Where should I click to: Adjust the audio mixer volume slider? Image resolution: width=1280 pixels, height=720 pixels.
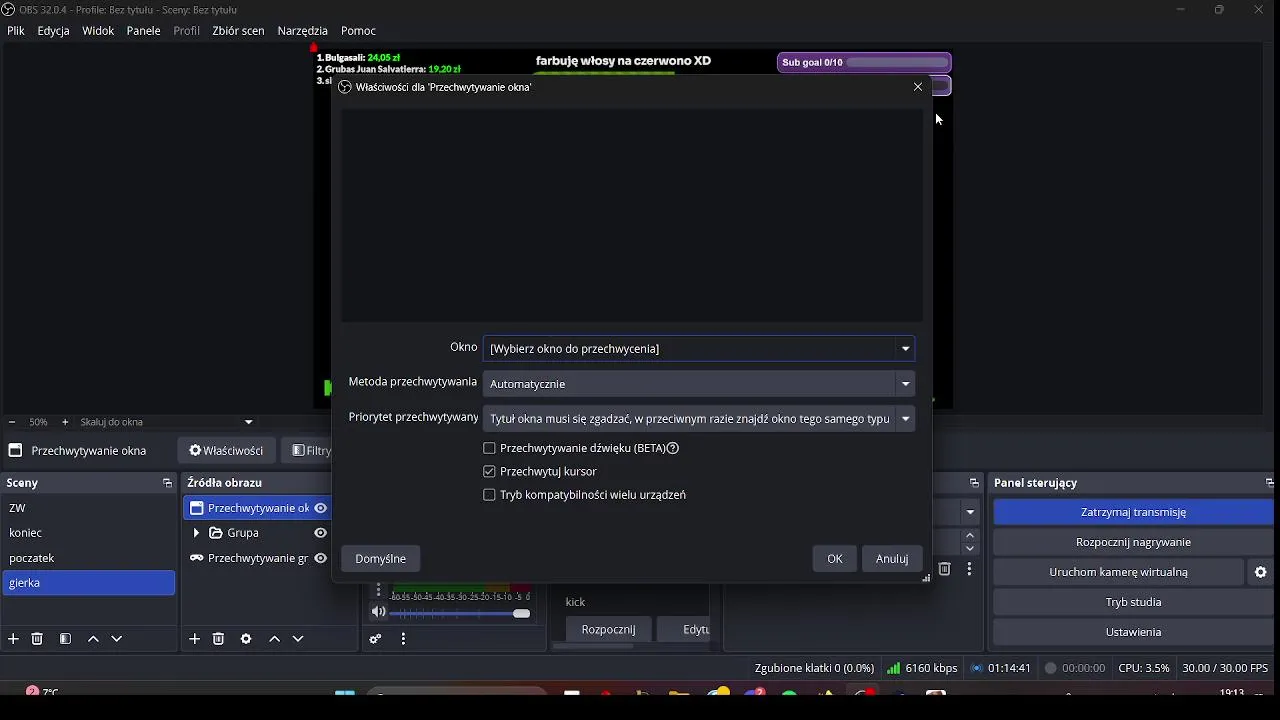460,613
